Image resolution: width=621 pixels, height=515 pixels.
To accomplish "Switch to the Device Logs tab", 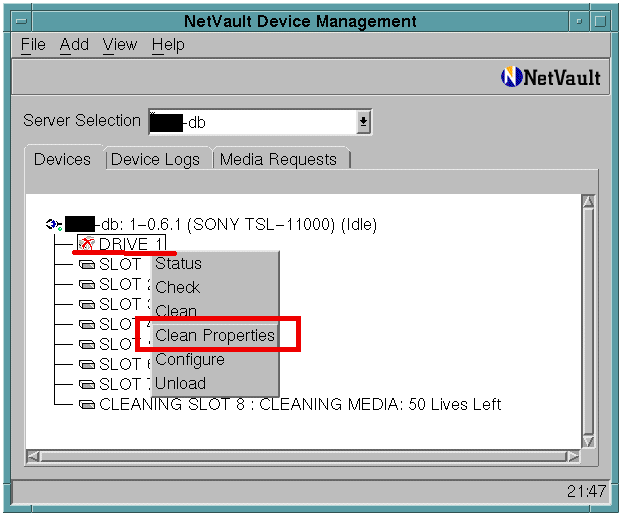I will click(x=155, y=159).
